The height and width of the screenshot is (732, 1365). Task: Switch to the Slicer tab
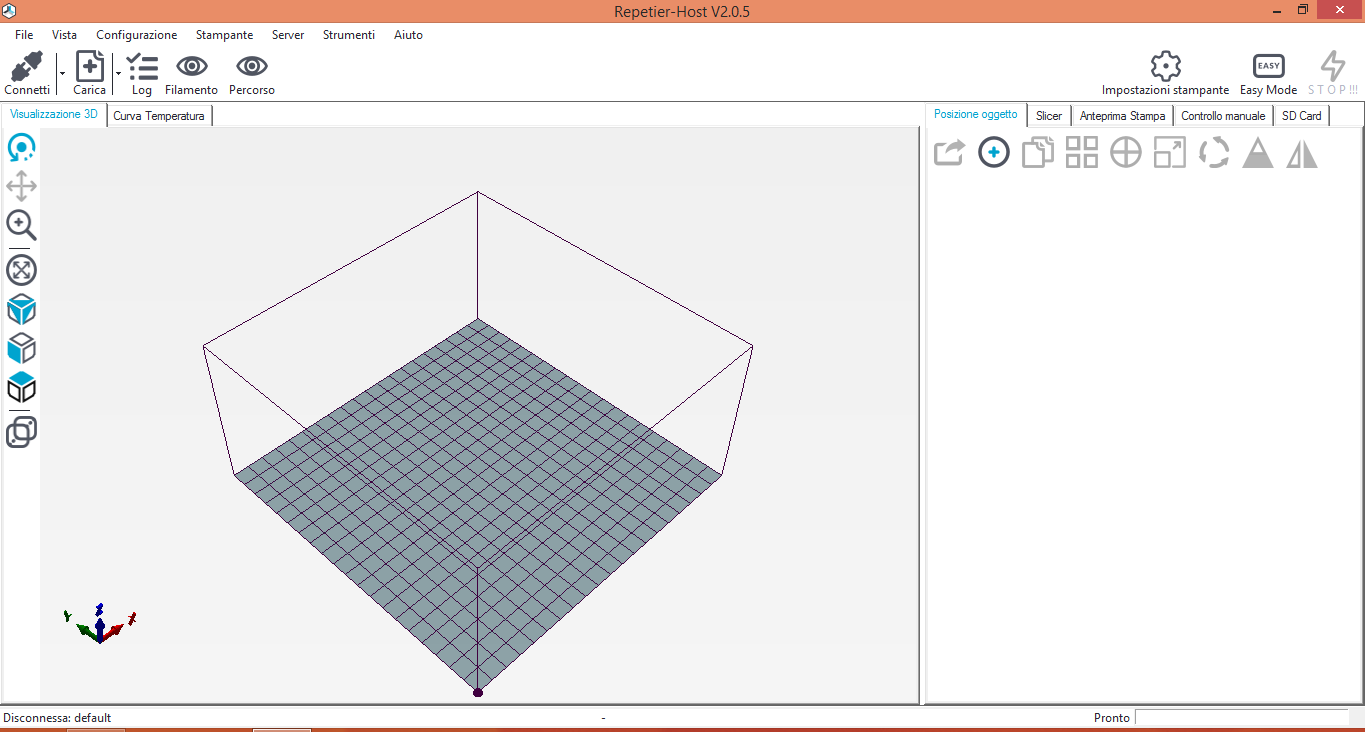click(x=1049, y=116)
